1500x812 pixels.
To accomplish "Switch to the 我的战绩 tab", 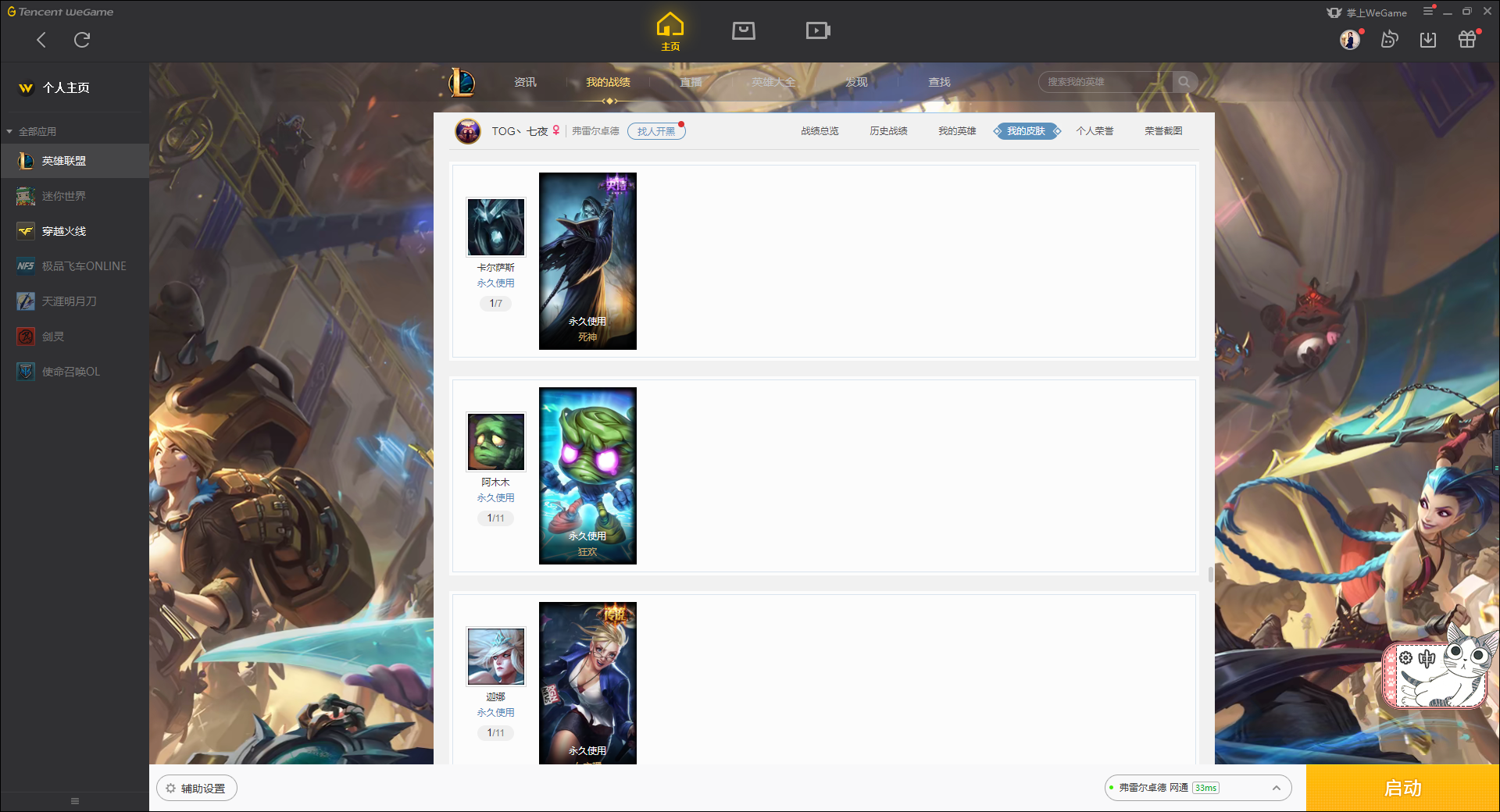I will [x=608, y=82].
